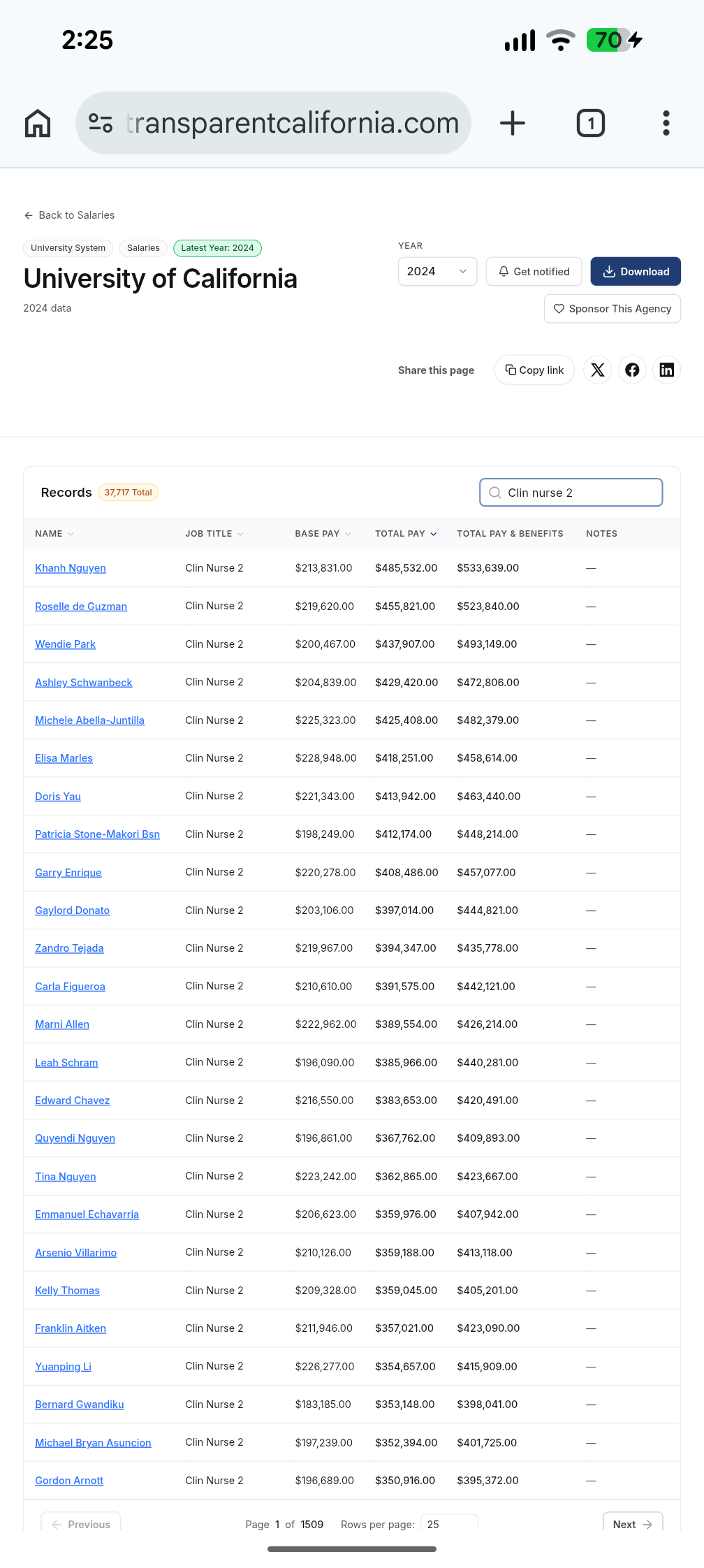Screen dimensions: 704x1568
Task: Share page on LinkedIn
Action: tap(667, 370)
